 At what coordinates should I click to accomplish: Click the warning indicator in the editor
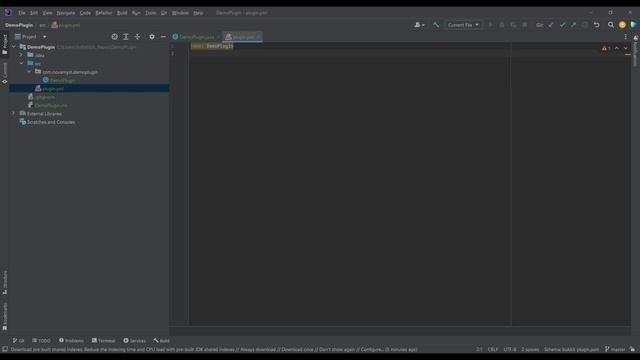tap(606, 48)
